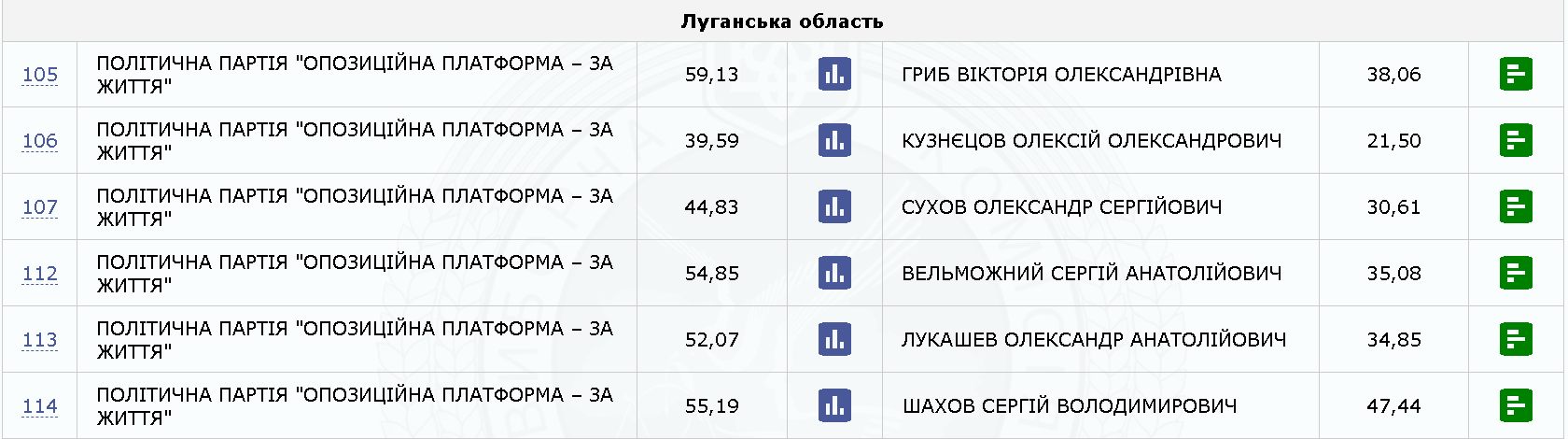Open the blue chart icon for district 106
This screenshot has width=1568, height=439.
click(834, 140)
